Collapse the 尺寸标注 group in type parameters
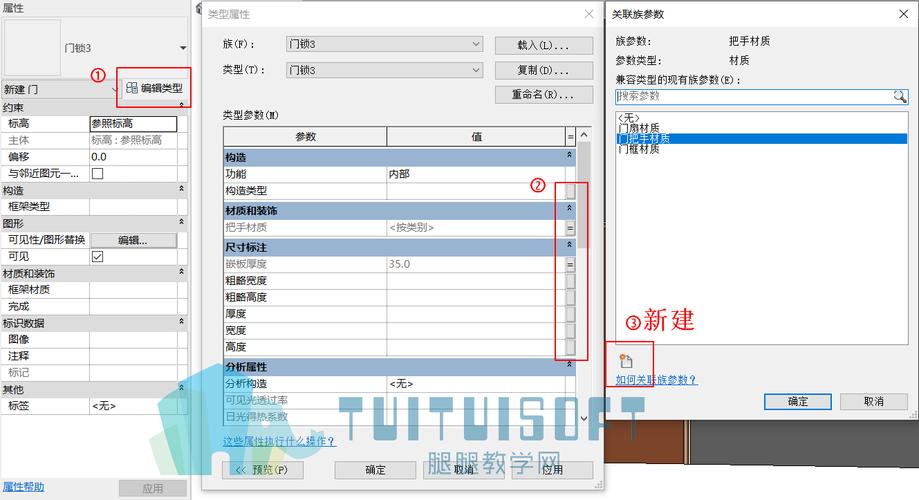The image size is (919, 500). (569, 245)
